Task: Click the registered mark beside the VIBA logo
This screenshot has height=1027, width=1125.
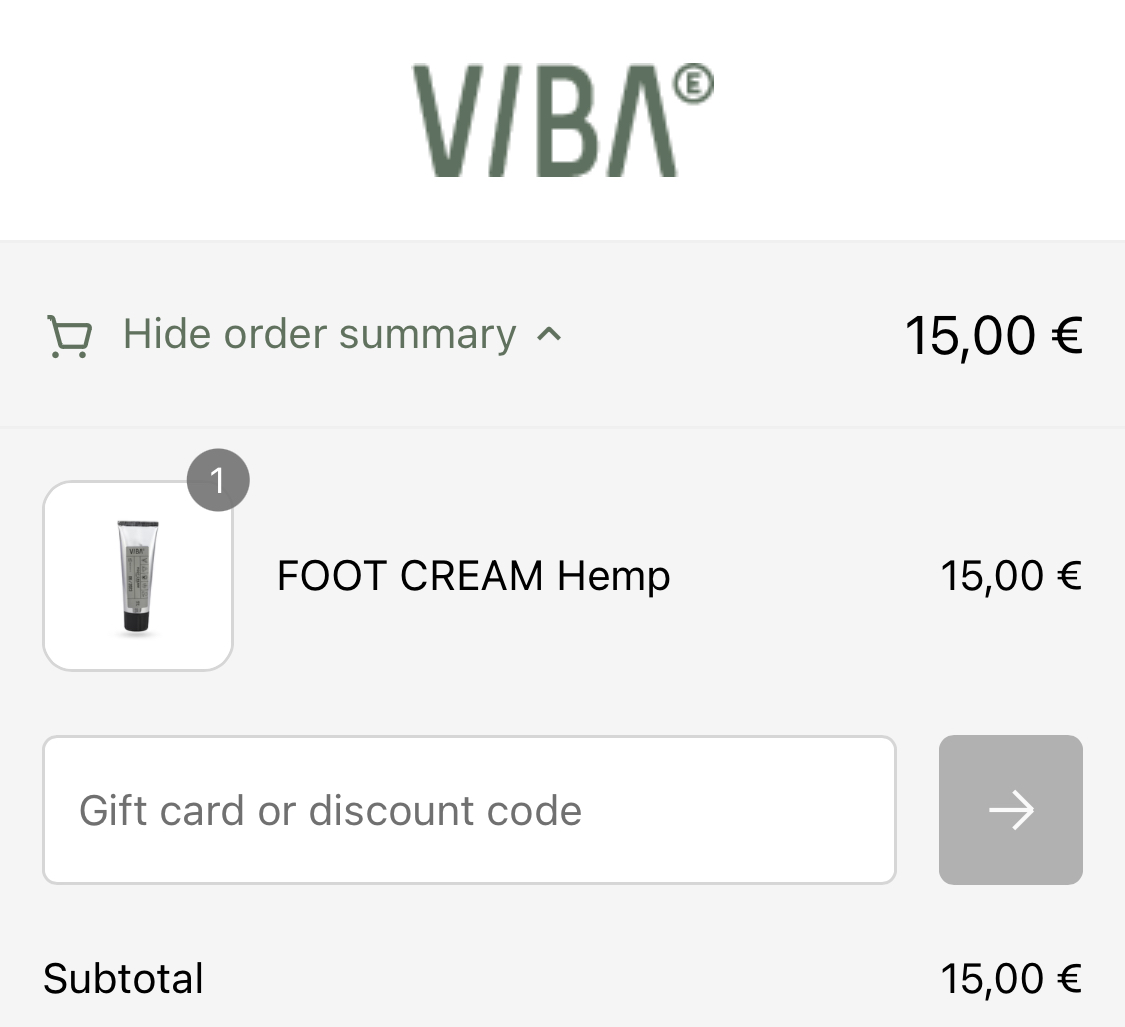Action: [693, 84]
